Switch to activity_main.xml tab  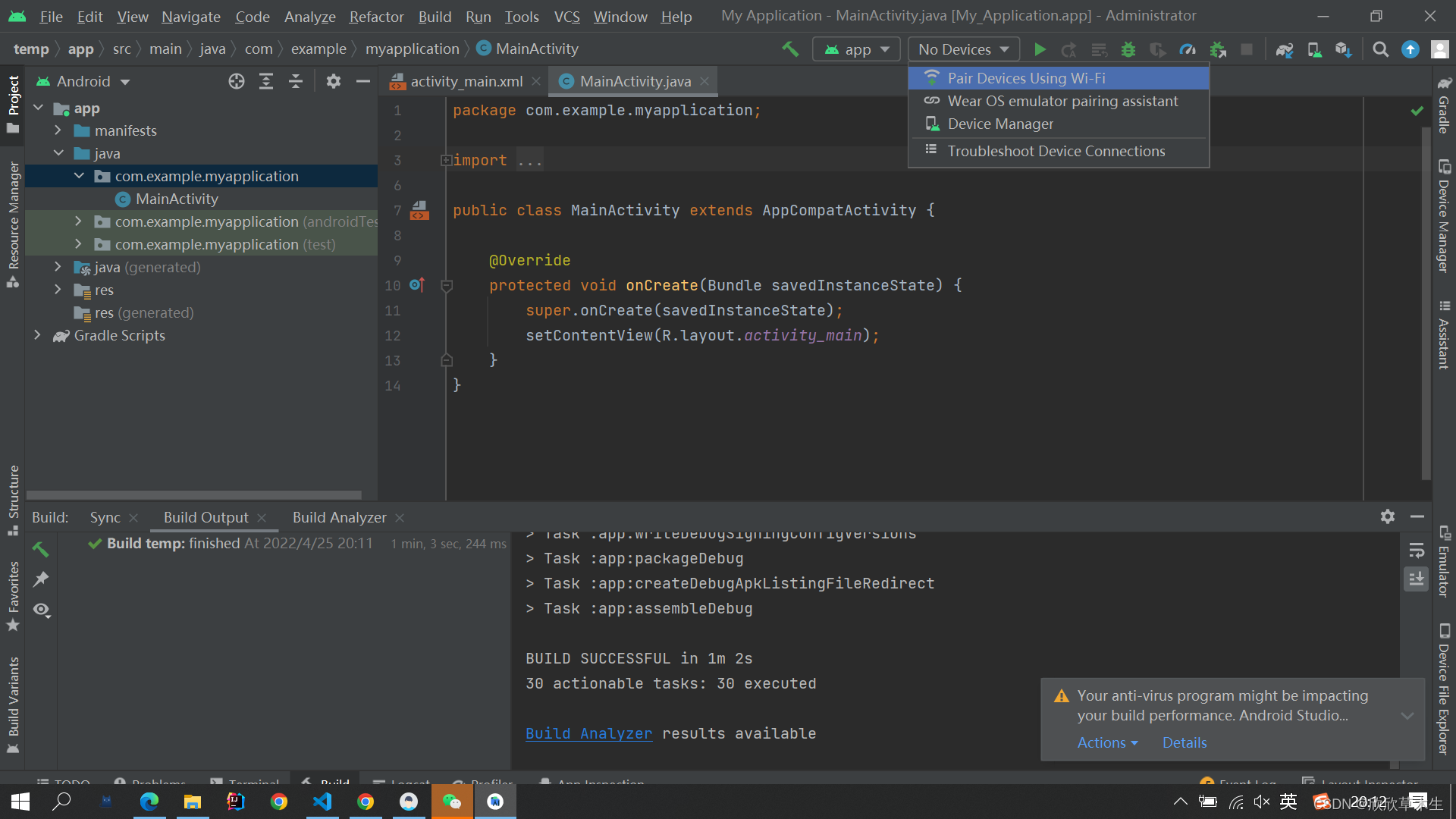coord(458,81)
